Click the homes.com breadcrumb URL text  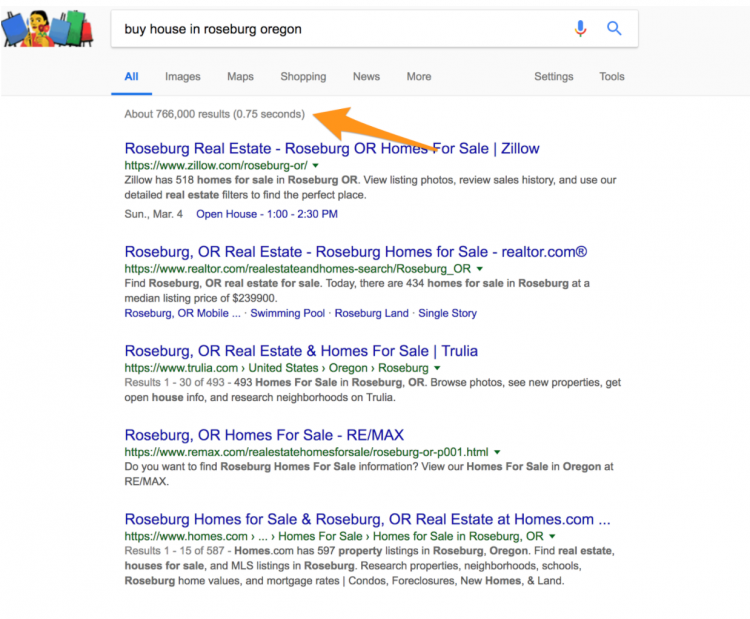pyautogui.click(x=334, y=536)
